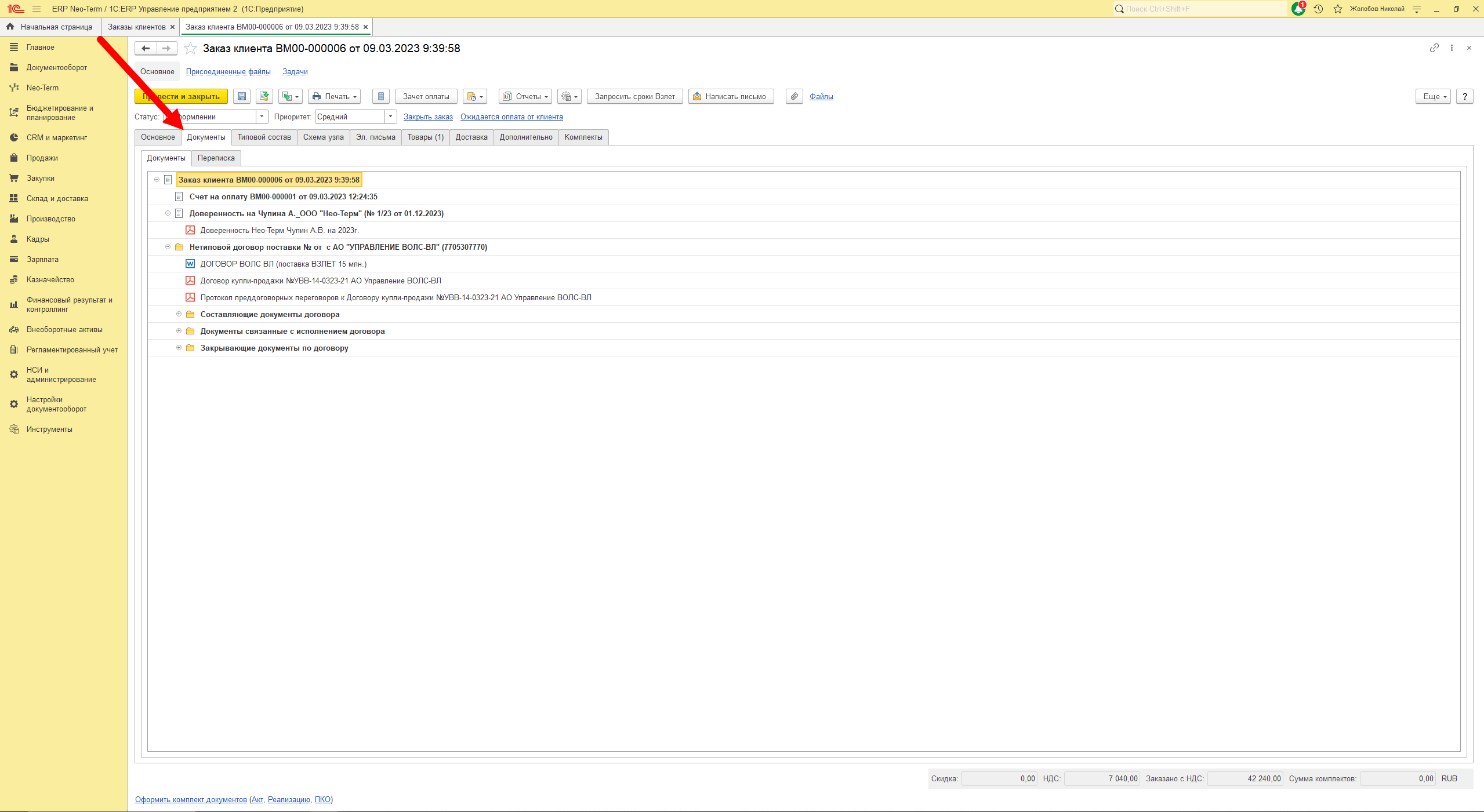Open the history clock icon in title bar
1484x812 pixels.
(1318, 9)
